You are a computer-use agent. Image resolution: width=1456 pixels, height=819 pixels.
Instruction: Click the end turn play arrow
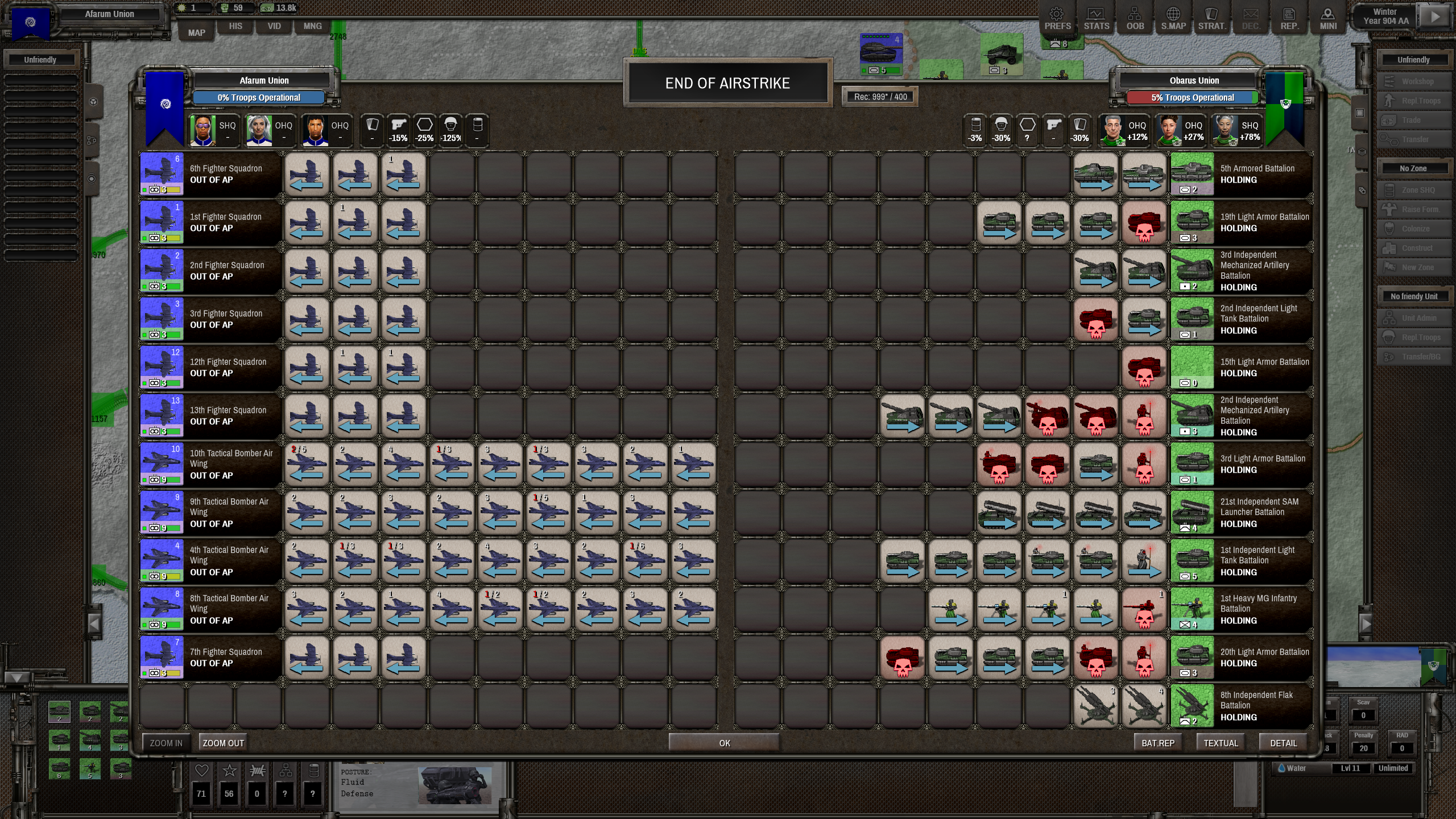(x=1434, y=17)
